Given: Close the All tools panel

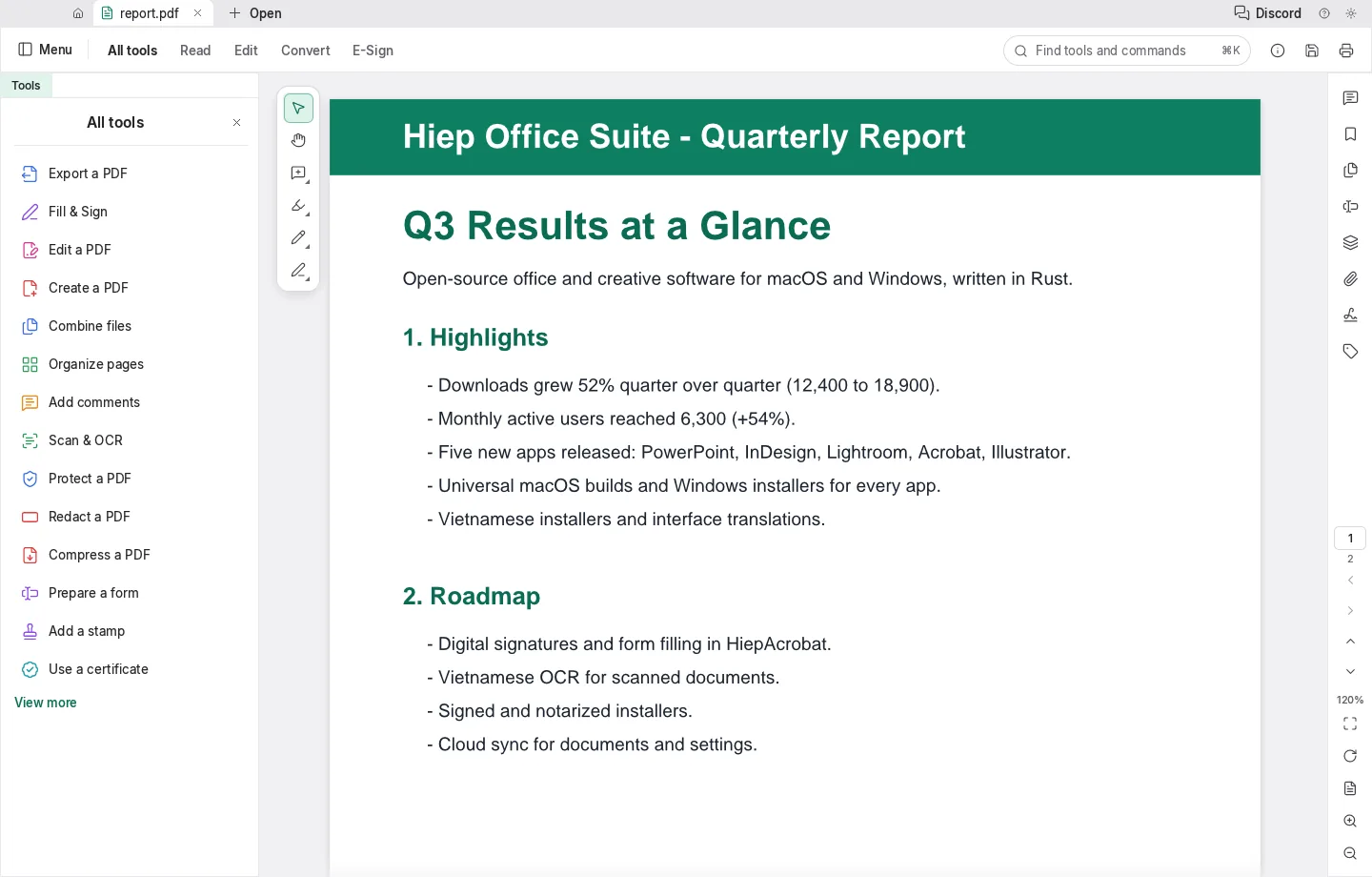Looking at the screenshot, I should point(236,123).
